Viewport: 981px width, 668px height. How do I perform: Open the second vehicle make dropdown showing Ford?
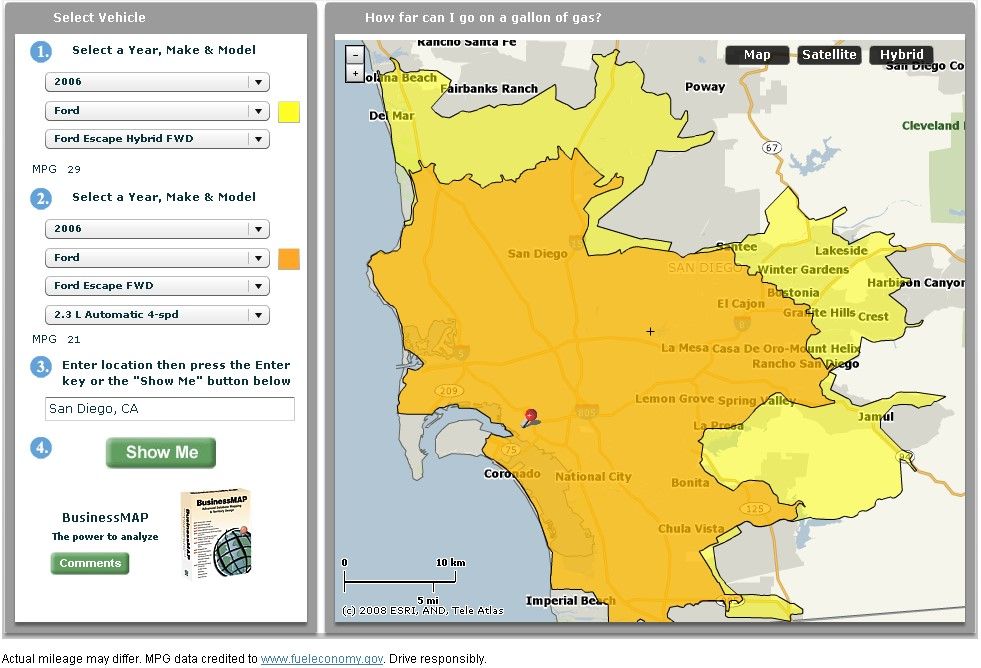(x=157, y=258)
